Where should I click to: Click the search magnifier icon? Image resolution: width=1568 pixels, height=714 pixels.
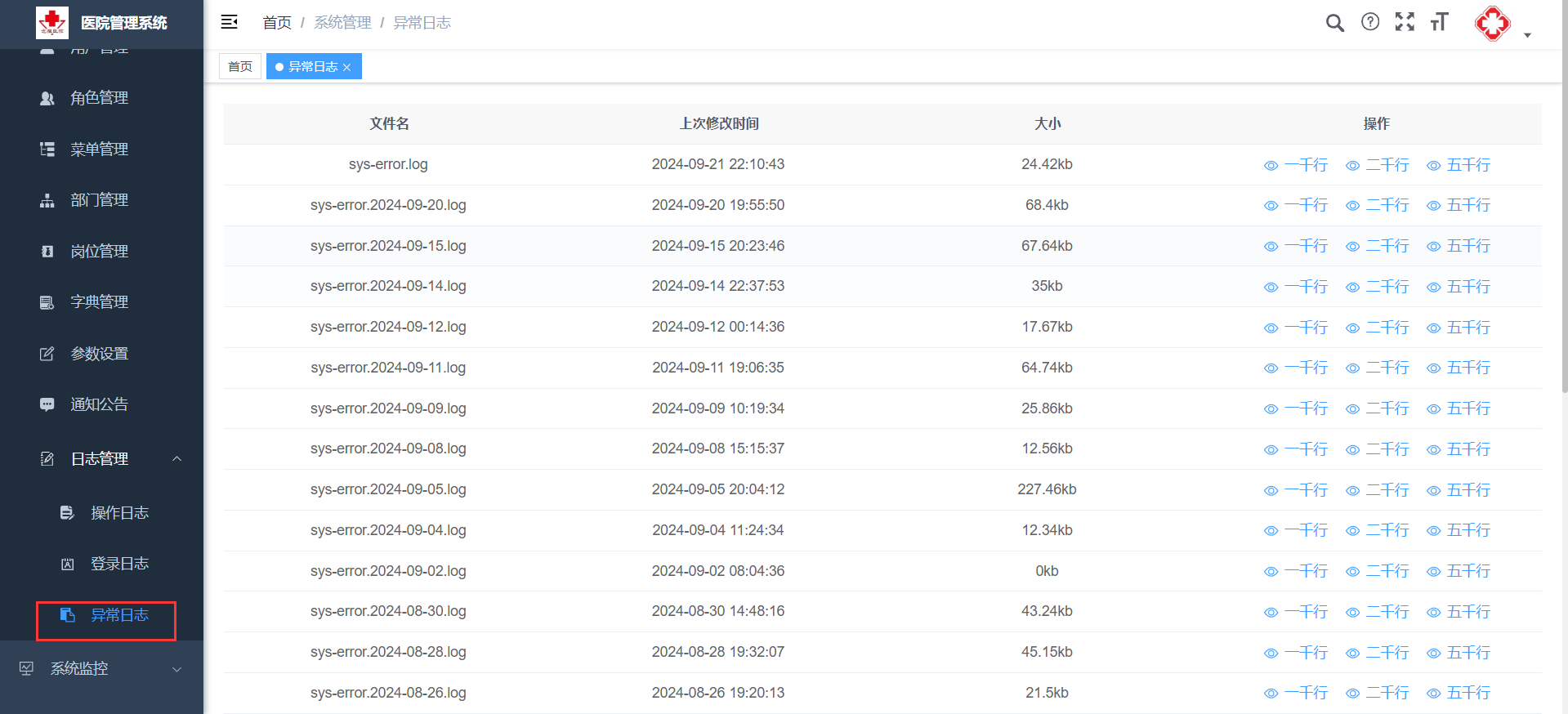[x=1334, y=23]
